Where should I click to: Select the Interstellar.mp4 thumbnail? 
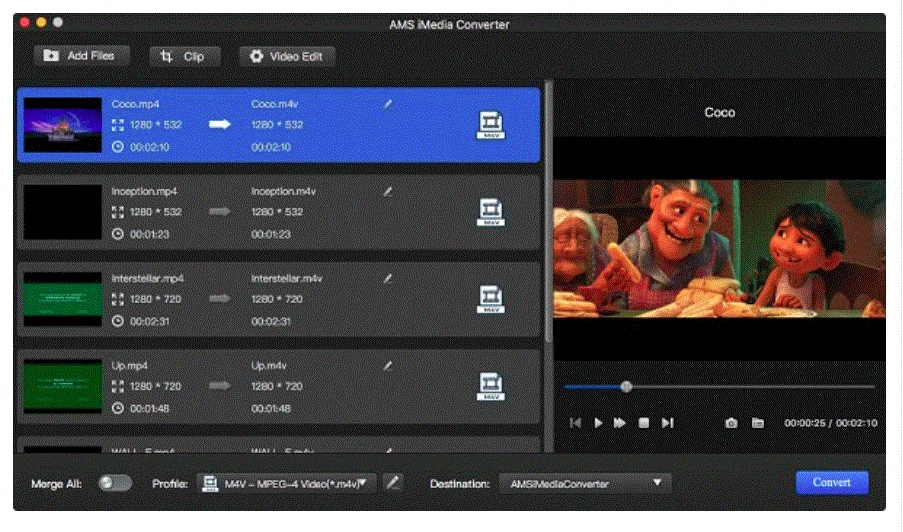tap(63, 299)
